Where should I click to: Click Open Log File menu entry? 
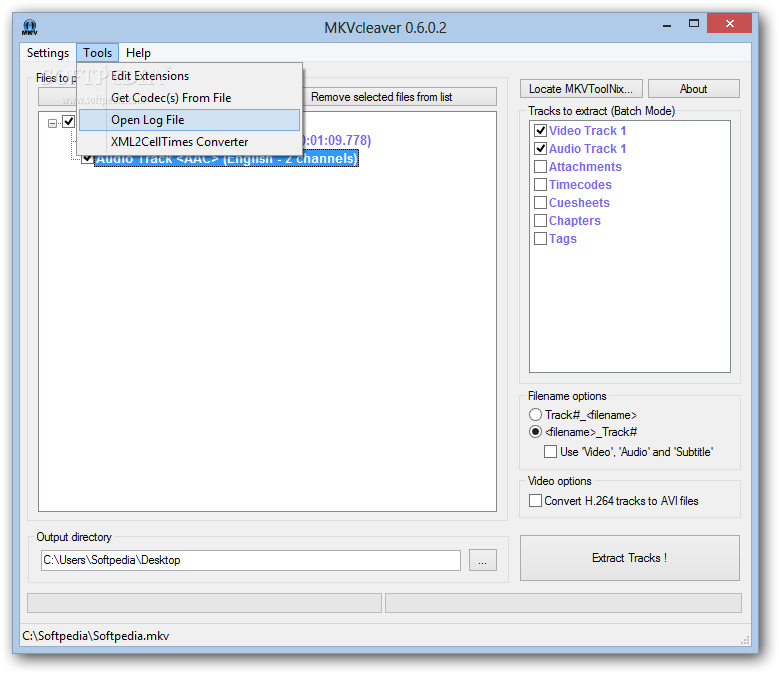click(189, 120)
